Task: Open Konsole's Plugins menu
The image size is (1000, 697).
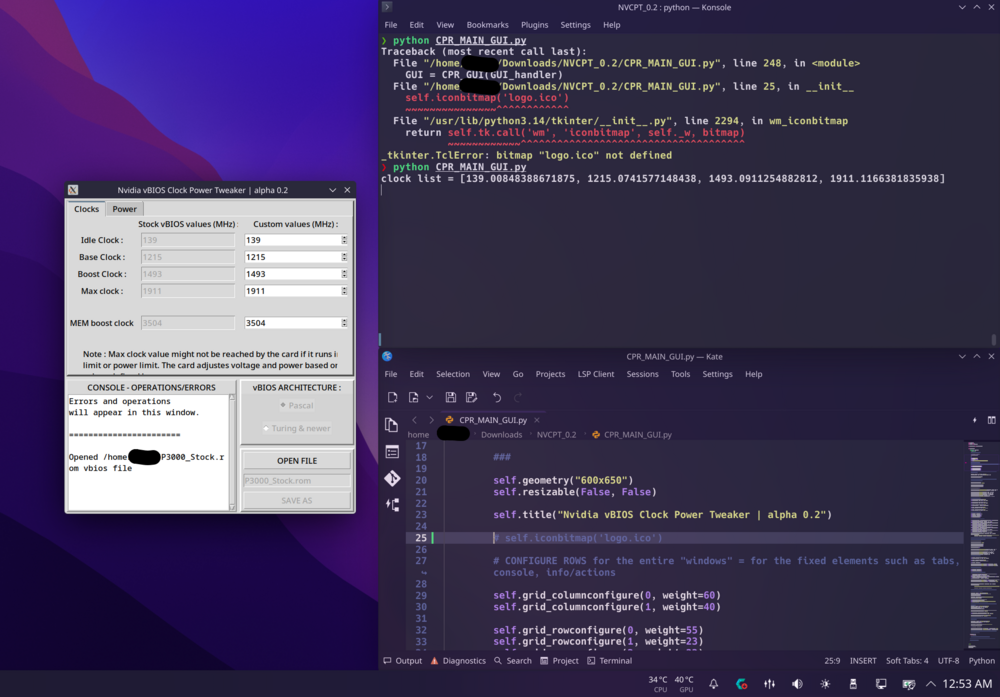Action: click(x=534, y=25)
